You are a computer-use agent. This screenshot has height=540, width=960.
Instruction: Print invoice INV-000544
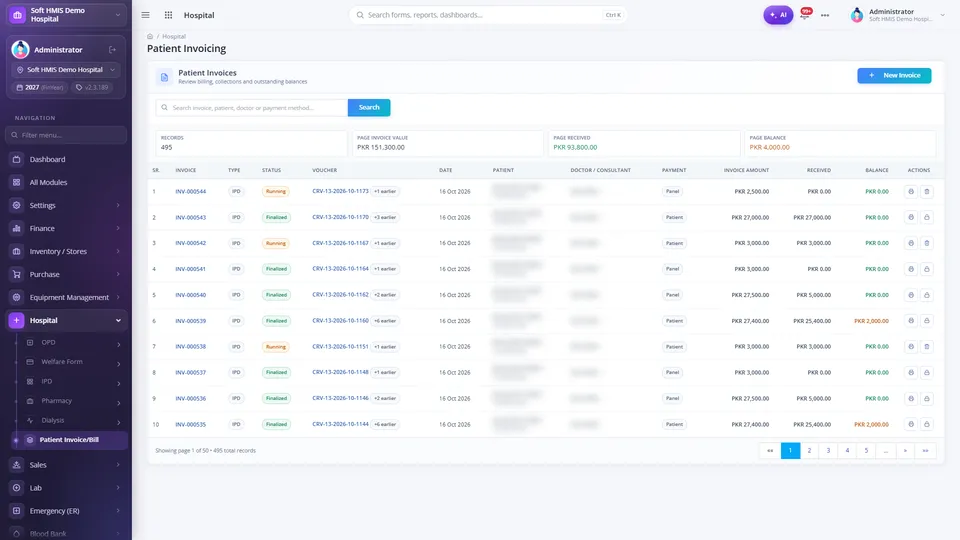pos(911,192)
